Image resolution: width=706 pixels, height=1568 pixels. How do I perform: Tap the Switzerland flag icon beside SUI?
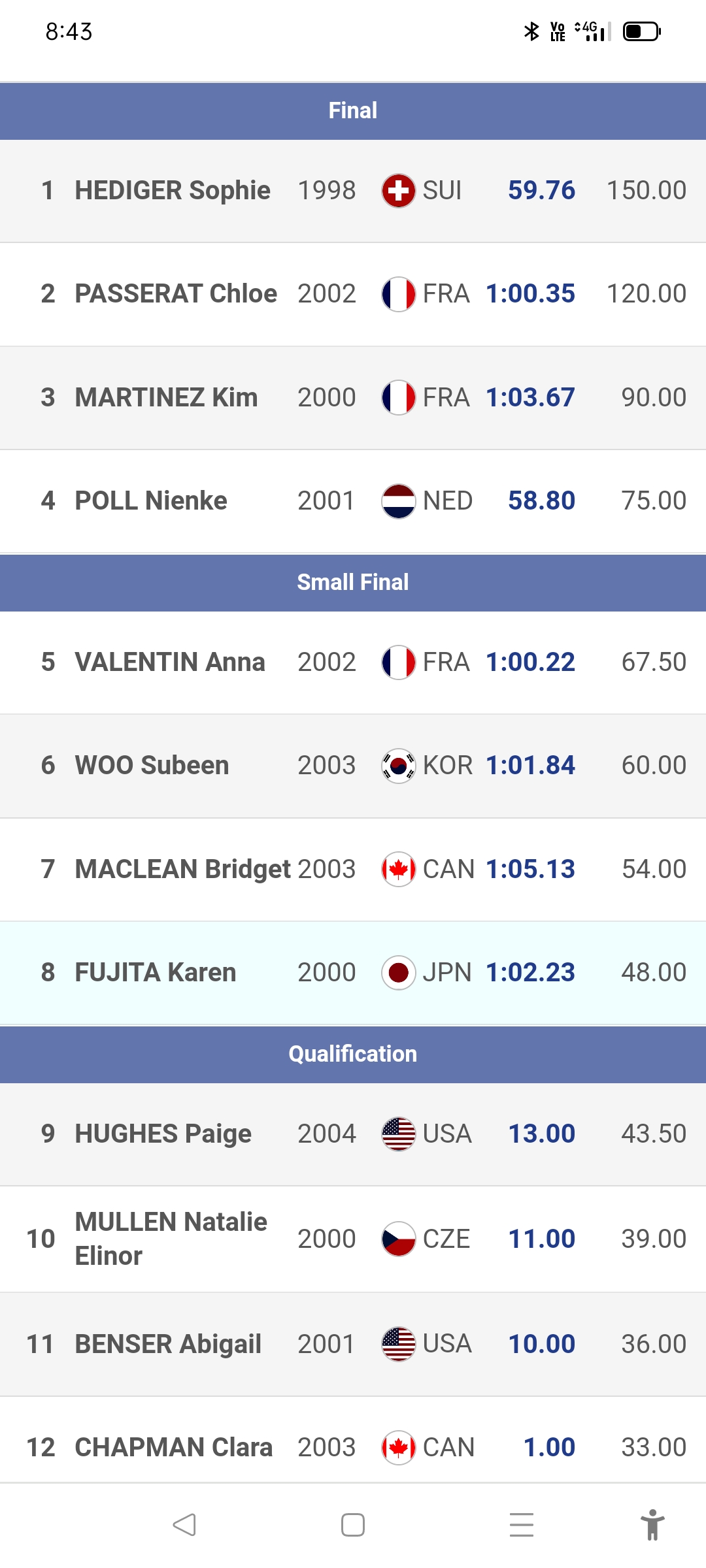point(398,191)
